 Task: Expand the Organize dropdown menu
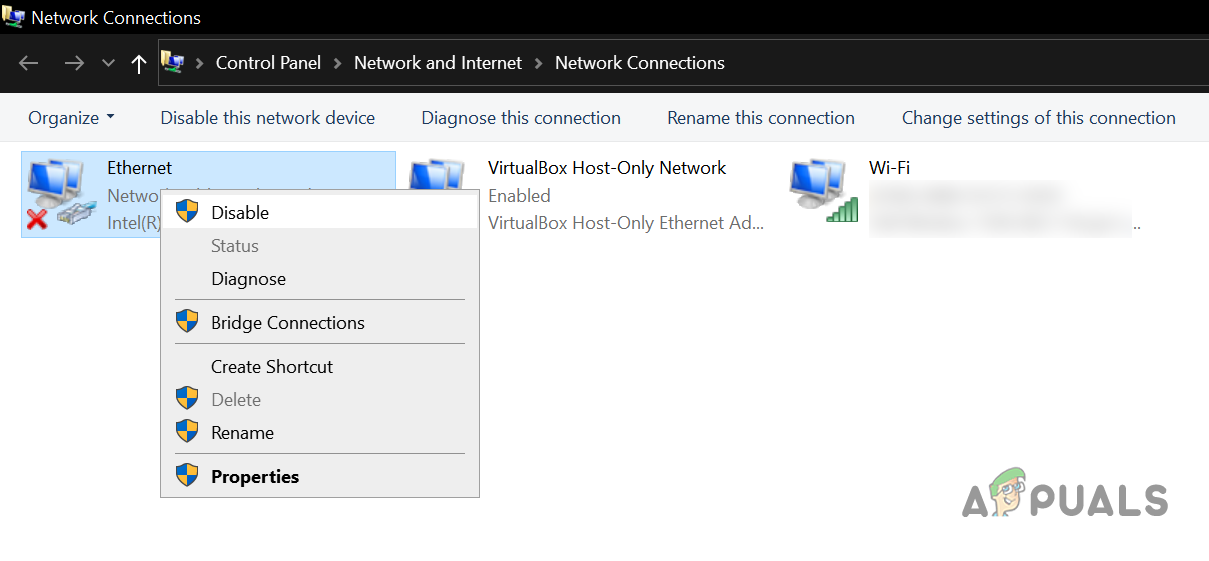[x=71, y=118]
